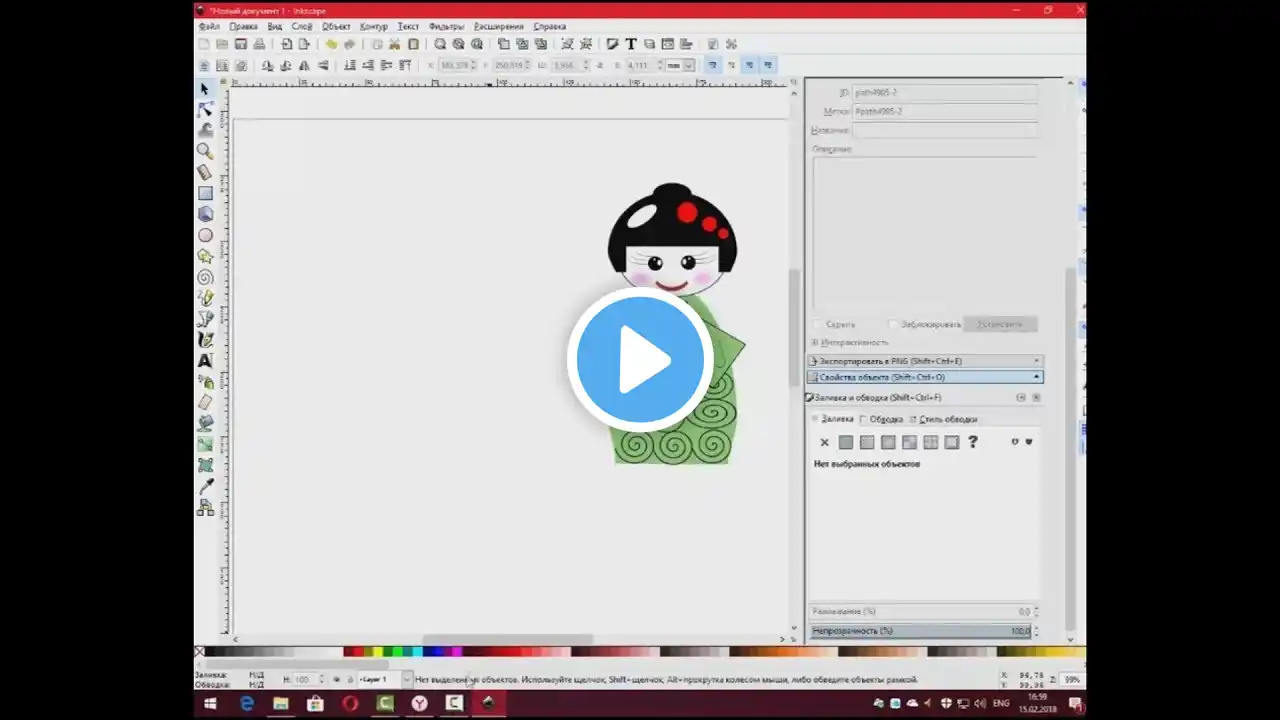Tick the Заблокировать checkbox

pos(893,324)
